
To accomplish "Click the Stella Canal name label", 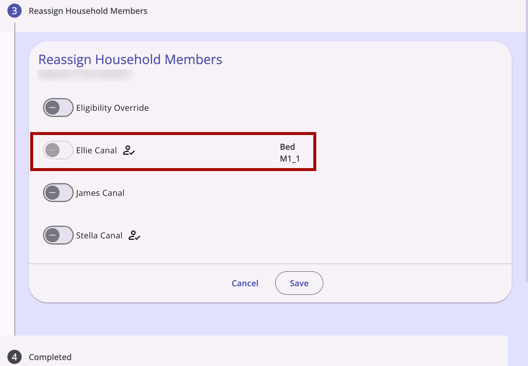I will (x=99, y=235).
